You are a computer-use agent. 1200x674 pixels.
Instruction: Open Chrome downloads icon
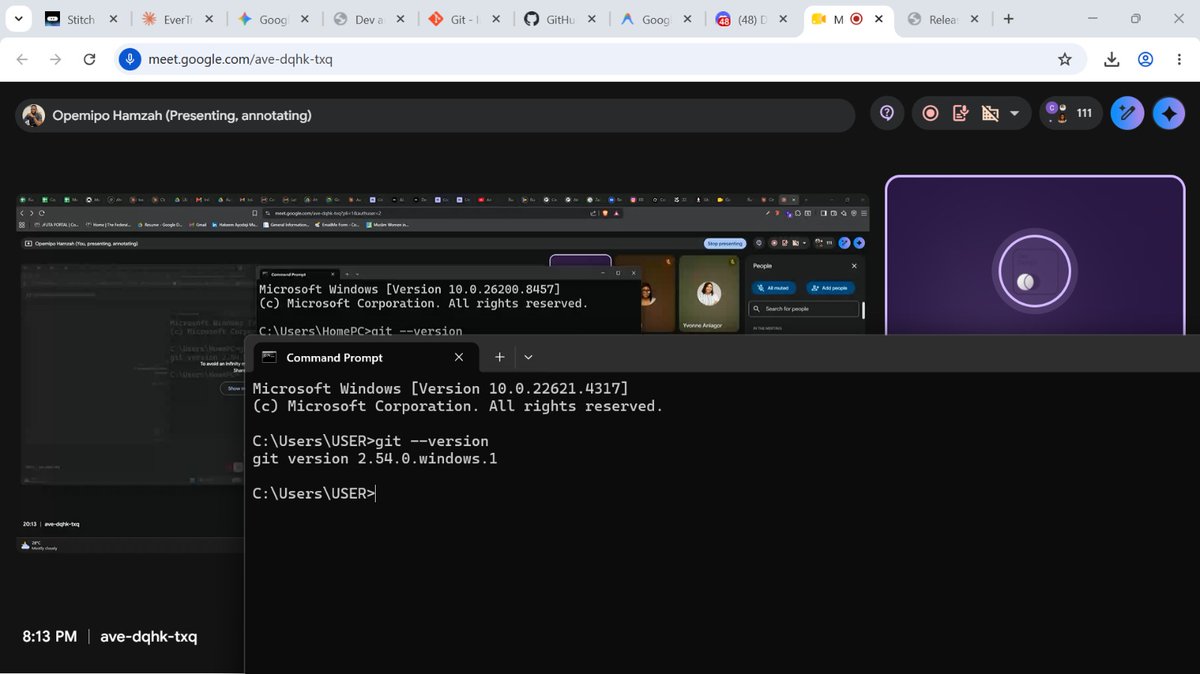[1112, 60]
